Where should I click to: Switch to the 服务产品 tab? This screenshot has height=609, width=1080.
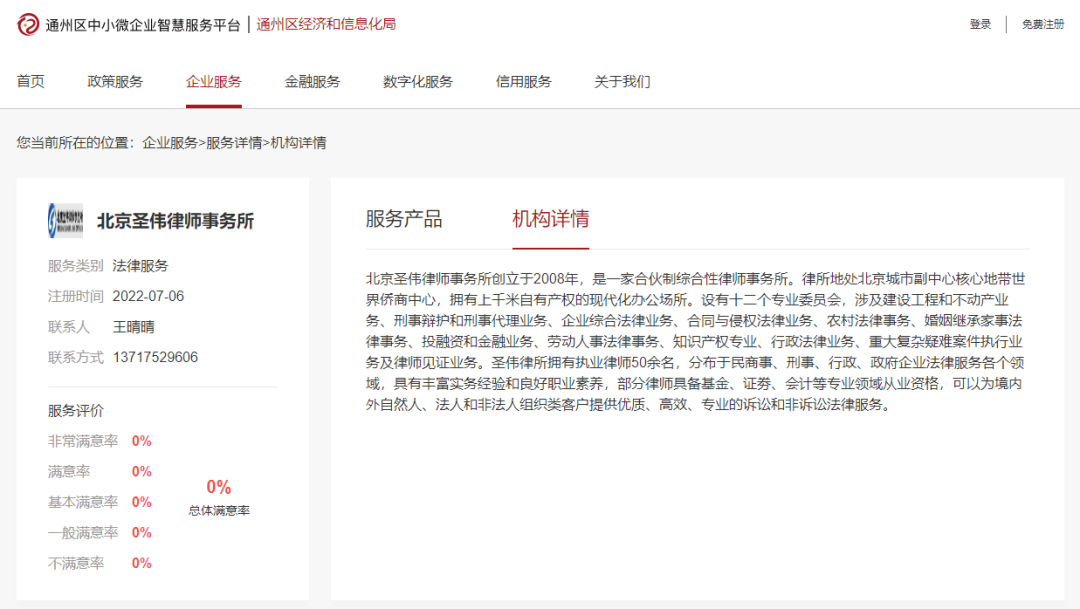[x=404, y=218]
